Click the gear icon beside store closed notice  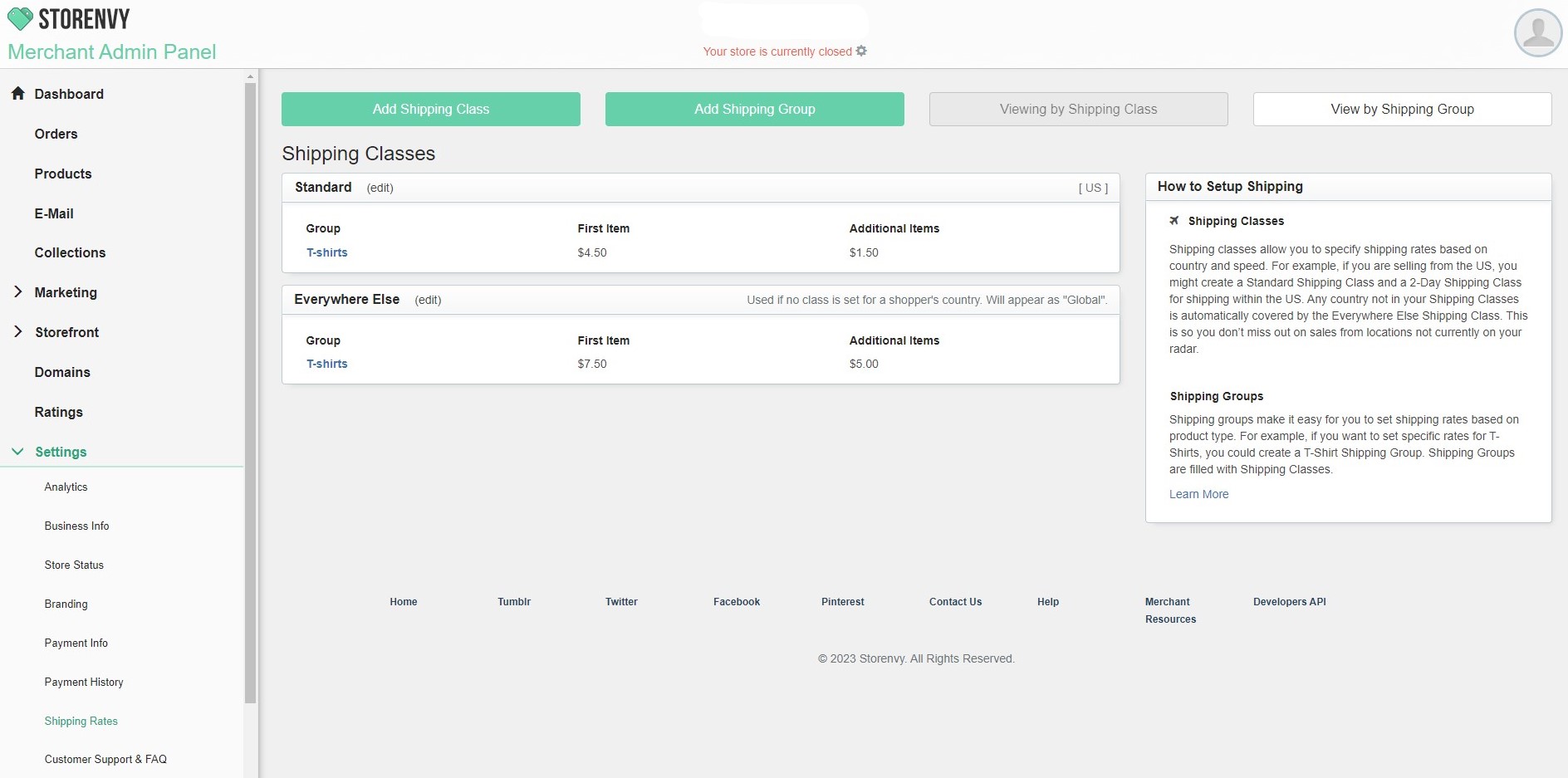(x=861, y=51)
